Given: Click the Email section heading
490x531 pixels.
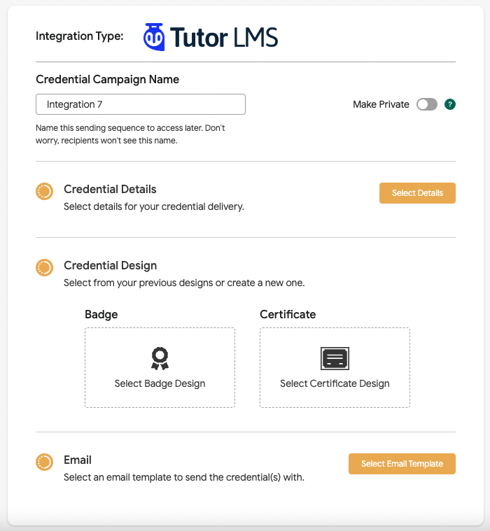Looking at the screenshot, I should [78, 460].
